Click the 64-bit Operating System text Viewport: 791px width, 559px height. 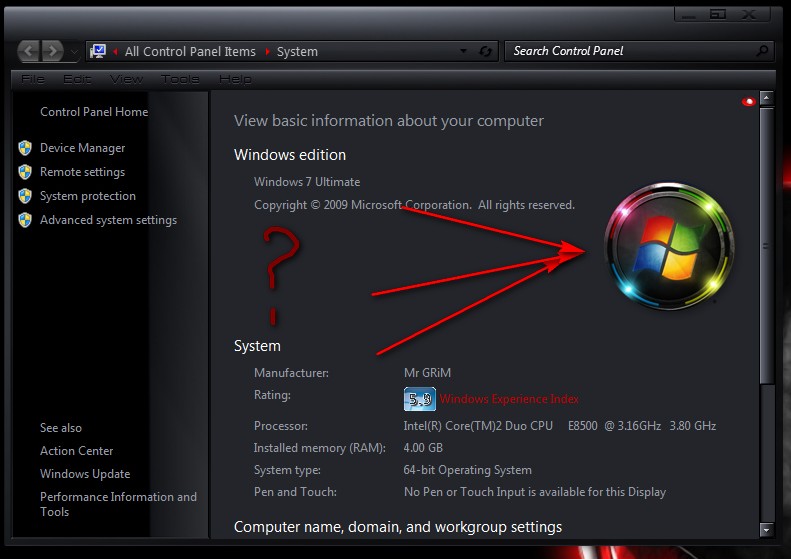[x=467, y=470]
